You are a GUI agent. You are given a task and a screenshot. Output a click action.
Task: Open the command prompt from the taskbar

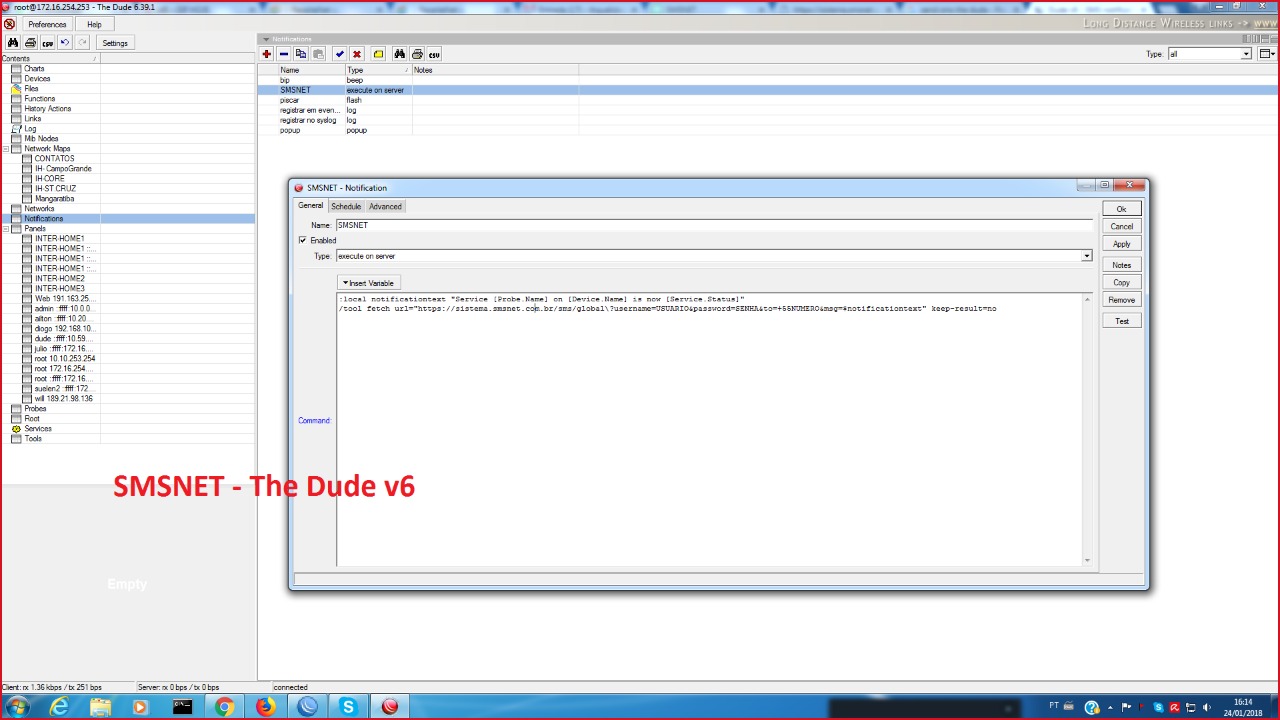(182, 707)
